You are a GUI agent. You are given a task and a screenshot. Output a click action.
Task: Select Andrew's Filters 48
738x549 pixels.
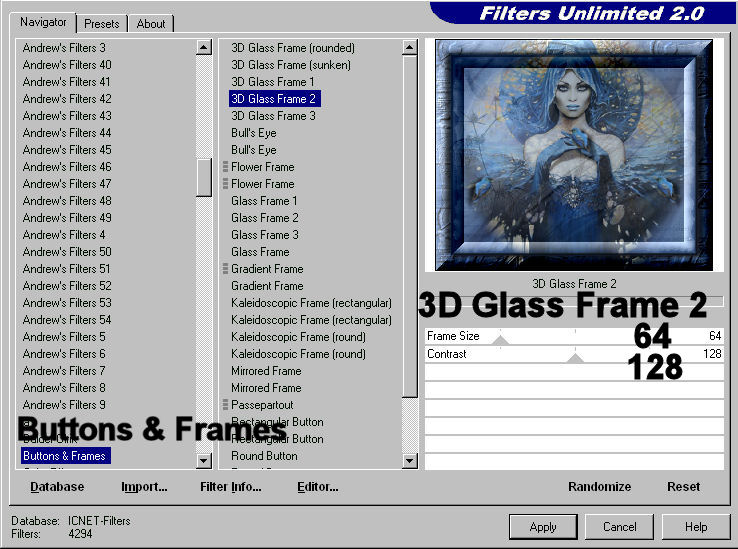(67, 201)
